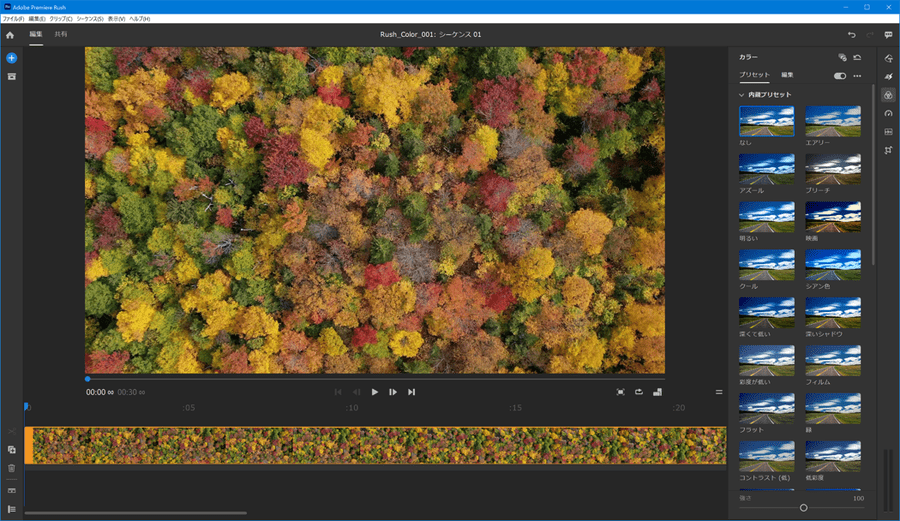This screenshot has height=521, width=900.
Task: Click the Undo arrow icon
Action: coord(851,35)
